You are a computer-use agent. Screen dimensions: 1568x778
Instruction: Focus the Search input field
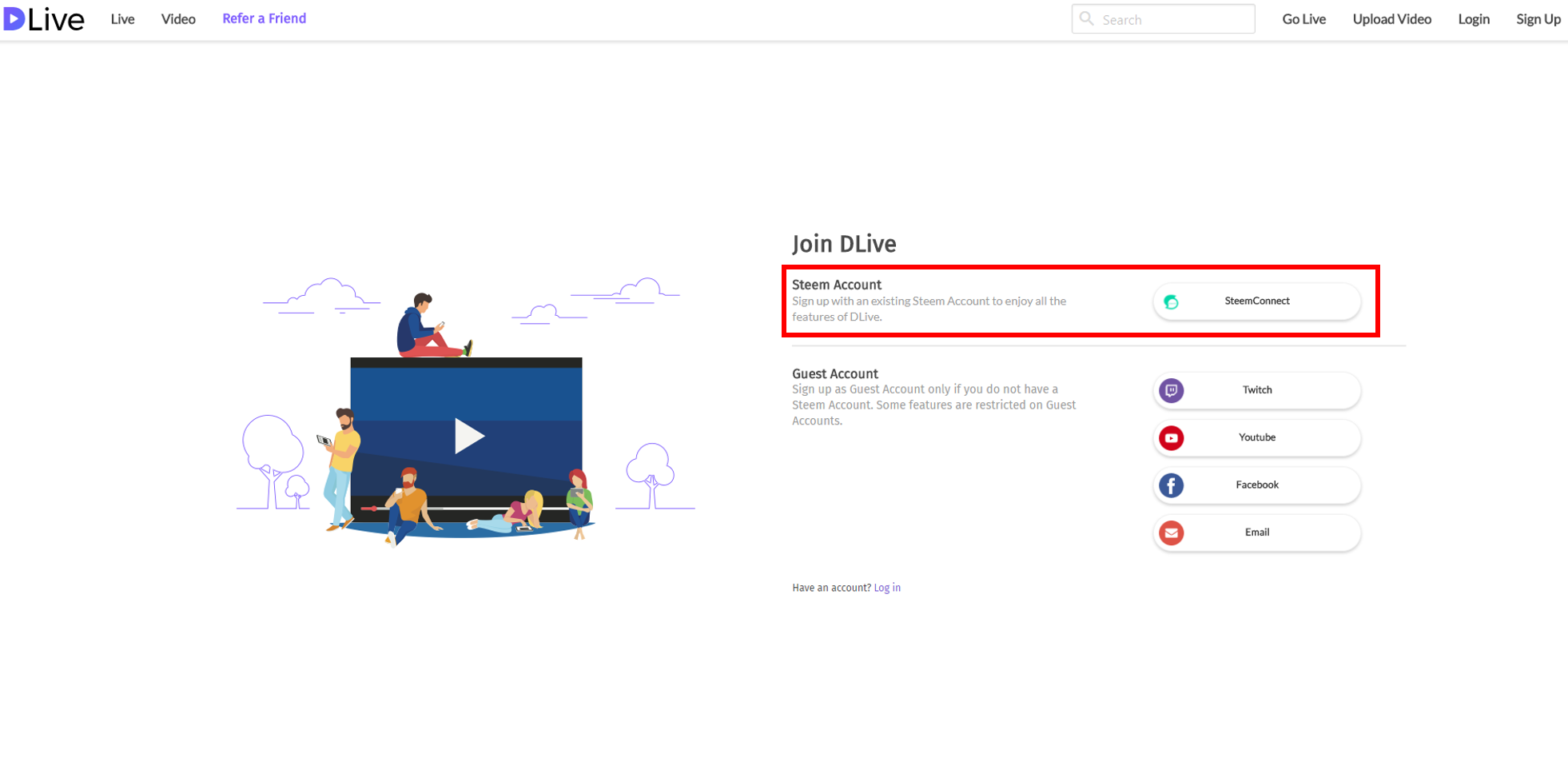1163,19
